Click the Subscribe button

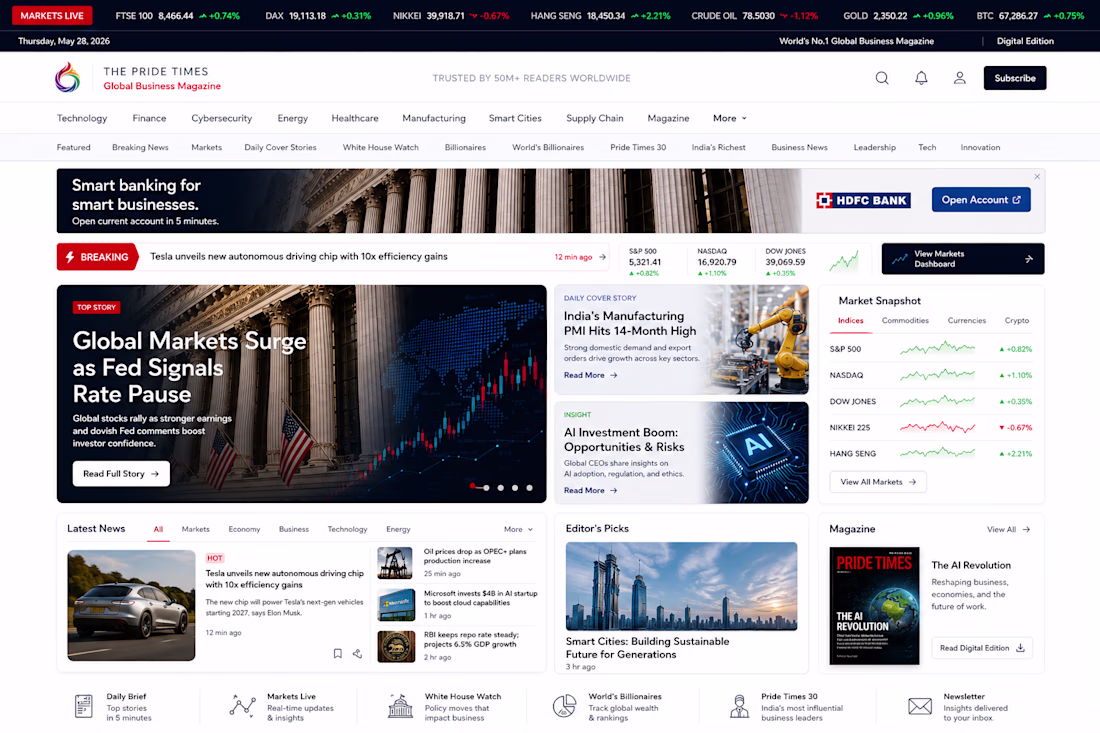1014,78
